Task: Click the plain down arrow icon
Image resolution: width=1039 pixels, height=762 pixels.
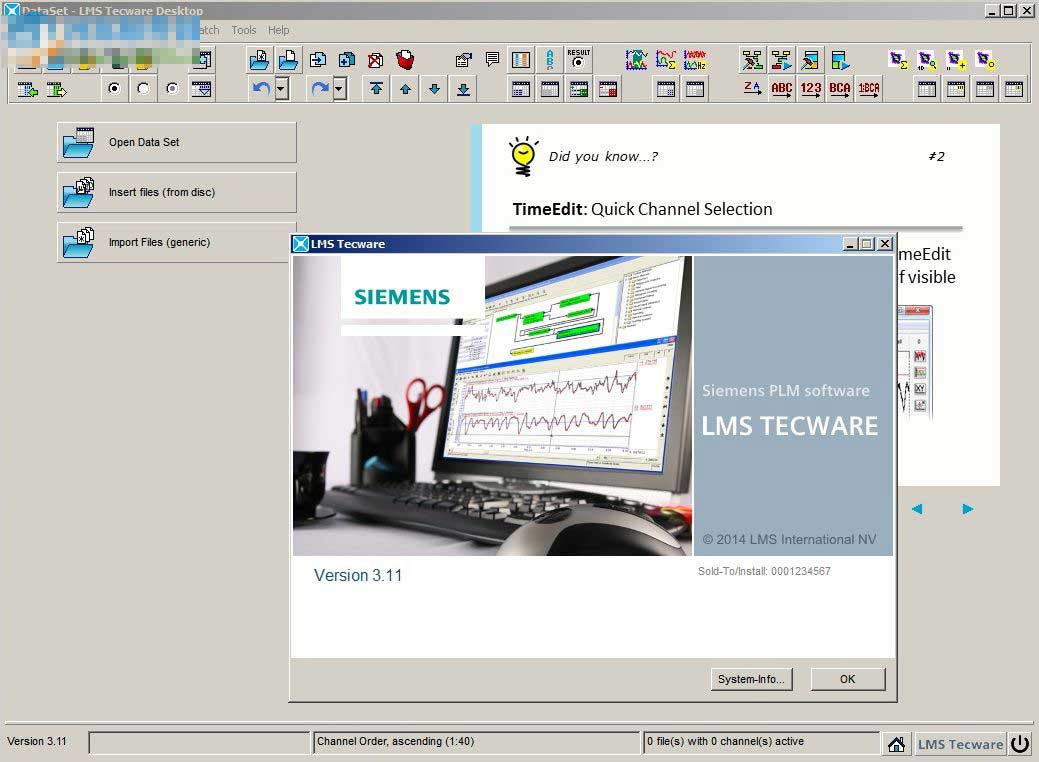Action: point(434,89)
